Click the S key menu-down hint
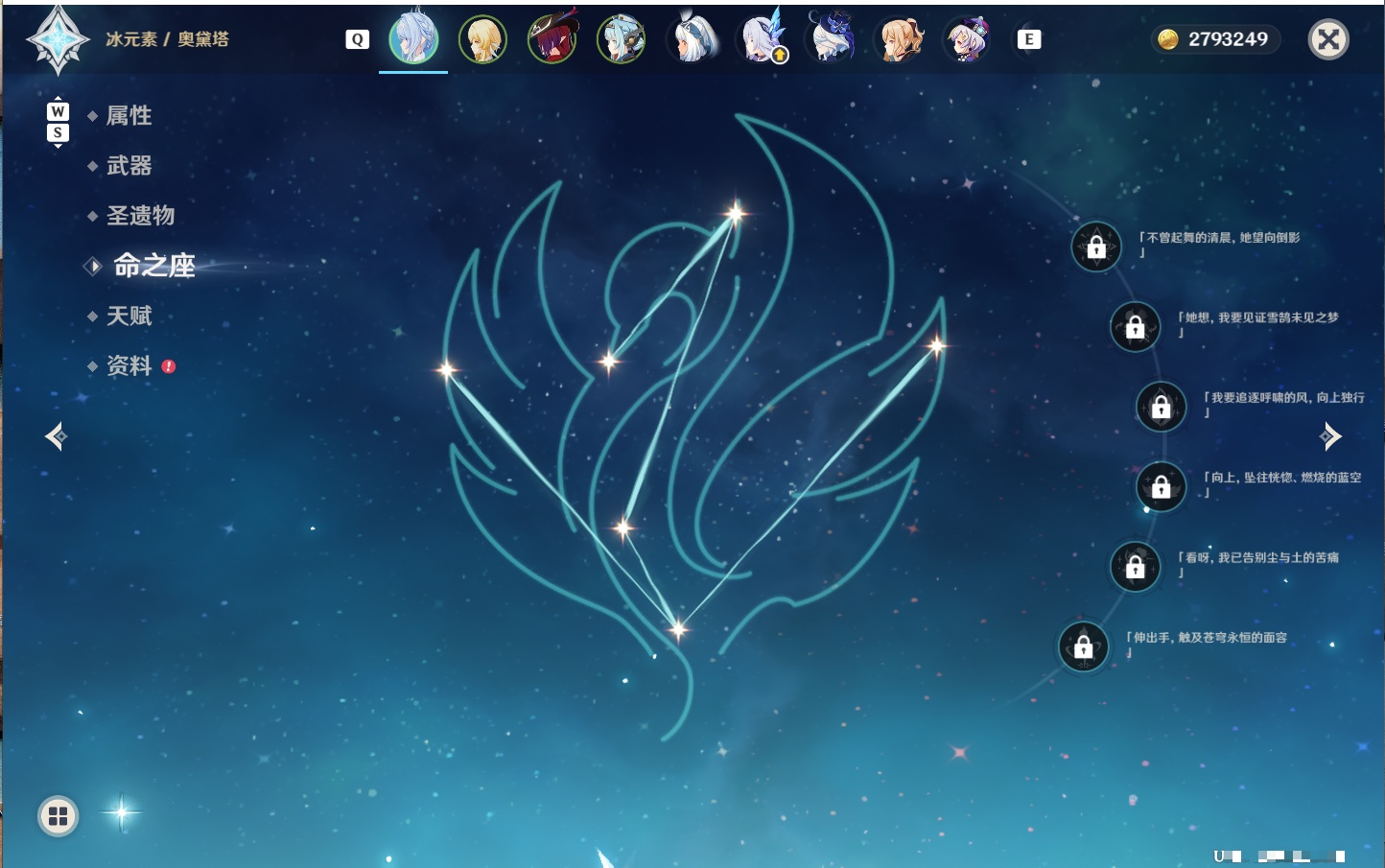Viewport: 1385px width, 868px height. 58,132
